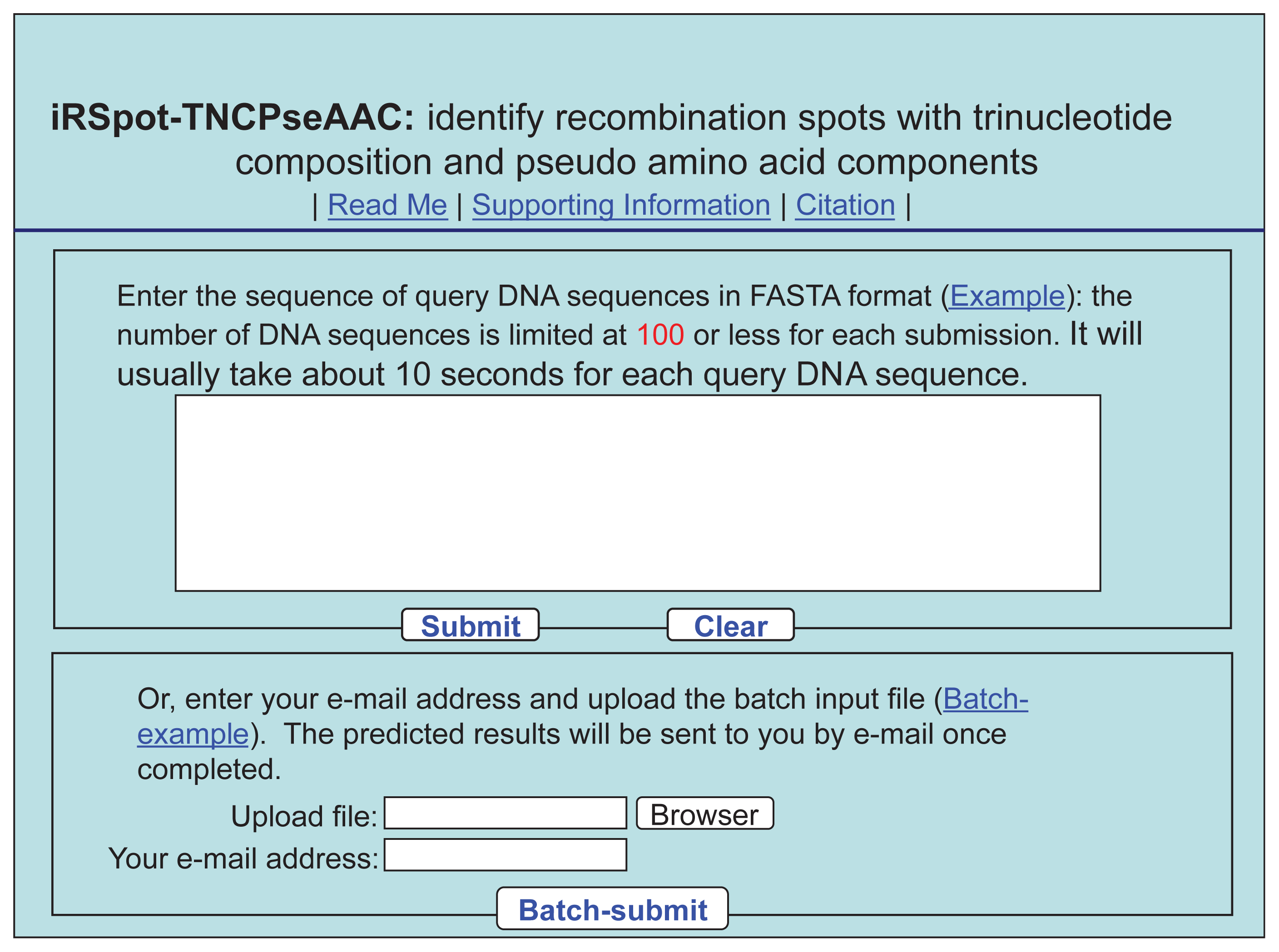1279x952 pixels.
Task: Open the Batch-example link
Action: pos(985,699)
